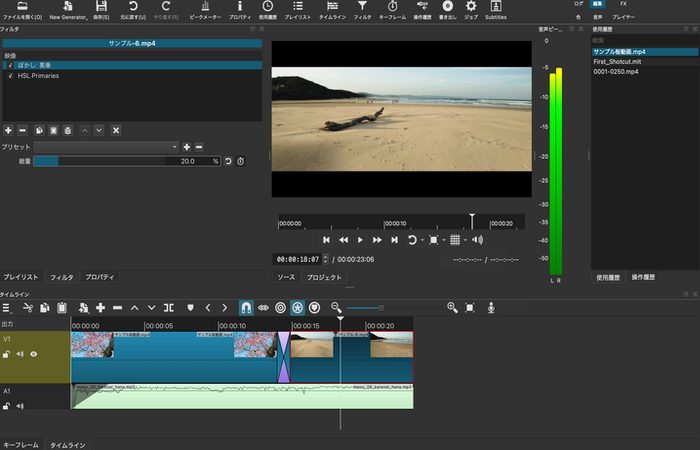Open the ピークメーター (peak meter) panel
This screenshot has width=700, height=450.
pyautogui.click(x=206, y=10)
